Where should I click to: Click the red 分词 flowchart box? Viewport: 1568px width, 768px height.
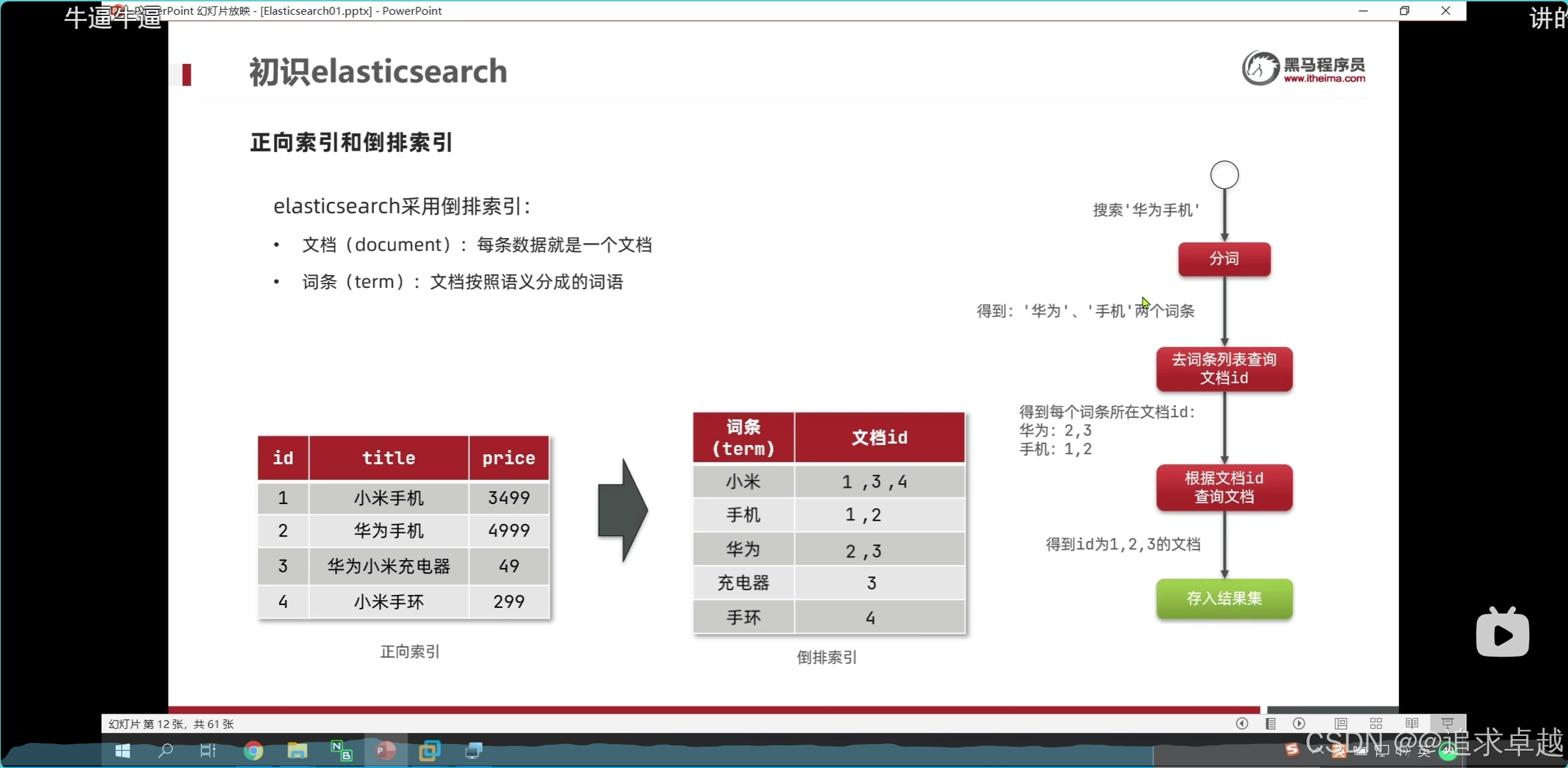(x=1224, y=258)
